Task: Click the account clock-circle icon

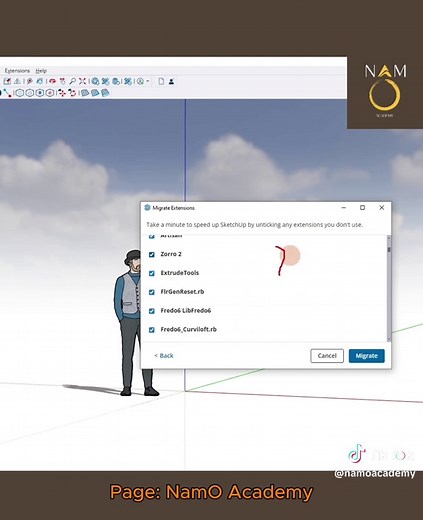Action: pos(140,81)
